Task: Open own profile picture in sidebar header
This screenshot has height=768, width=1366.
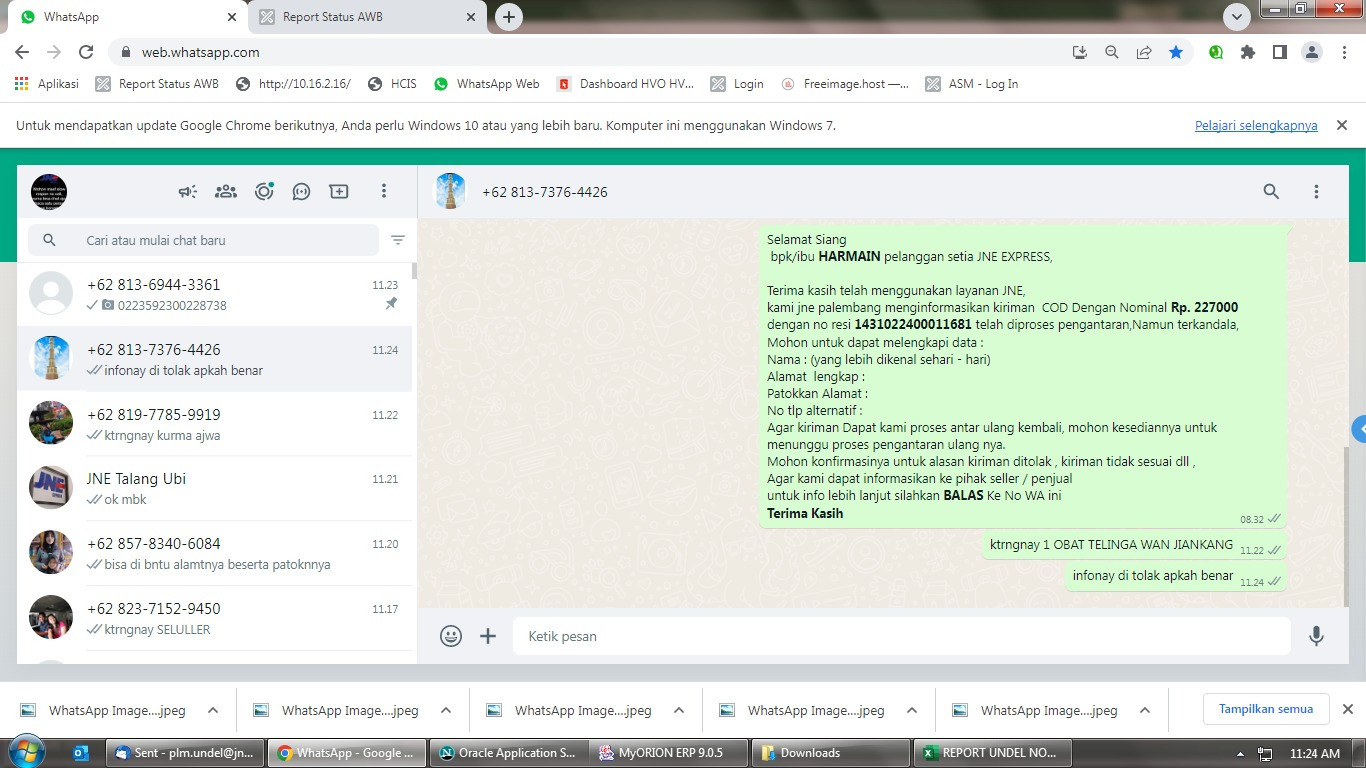Action: (x=49, y=191)
